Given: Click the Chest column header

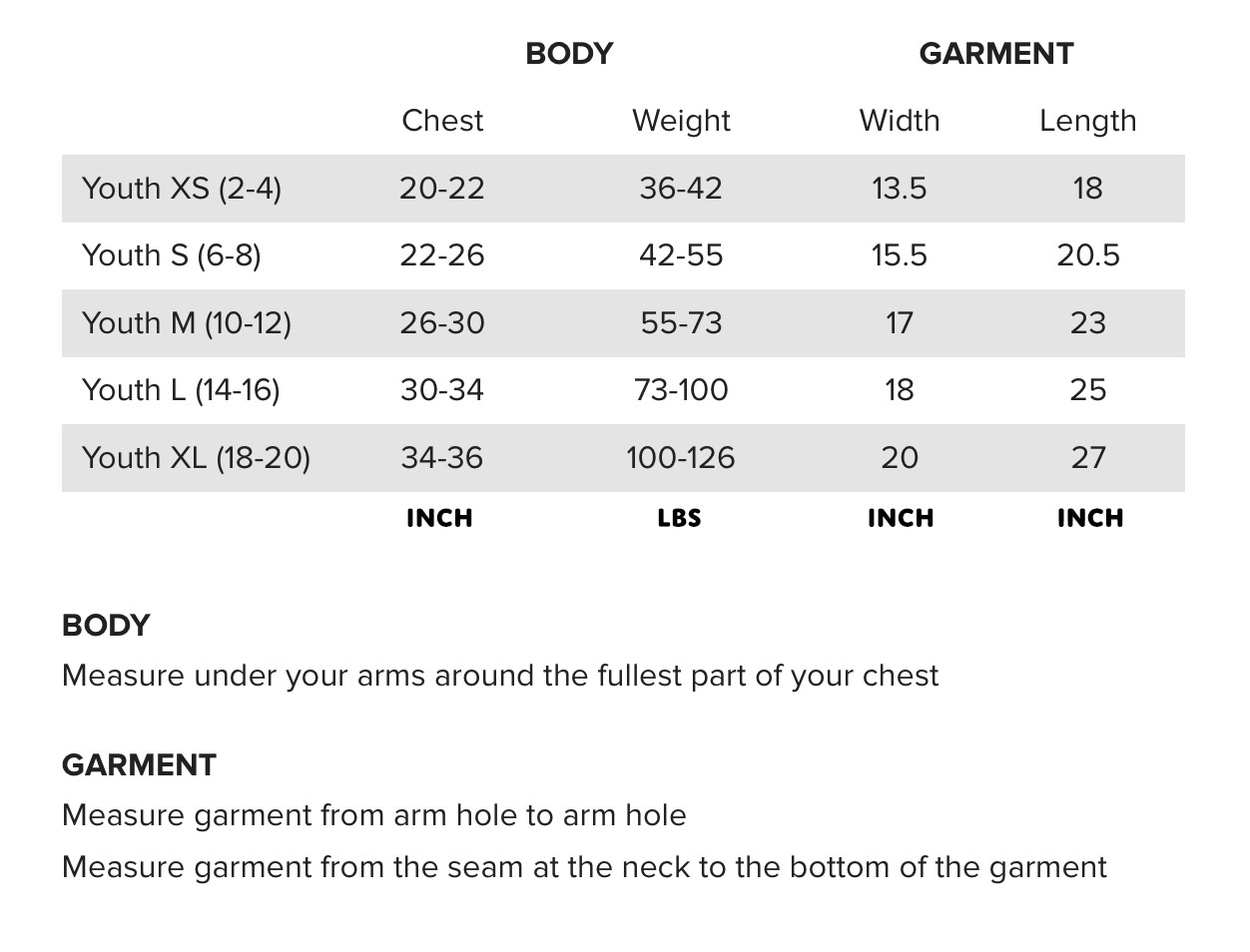Looking at the screenshot, I should (442, 121).
